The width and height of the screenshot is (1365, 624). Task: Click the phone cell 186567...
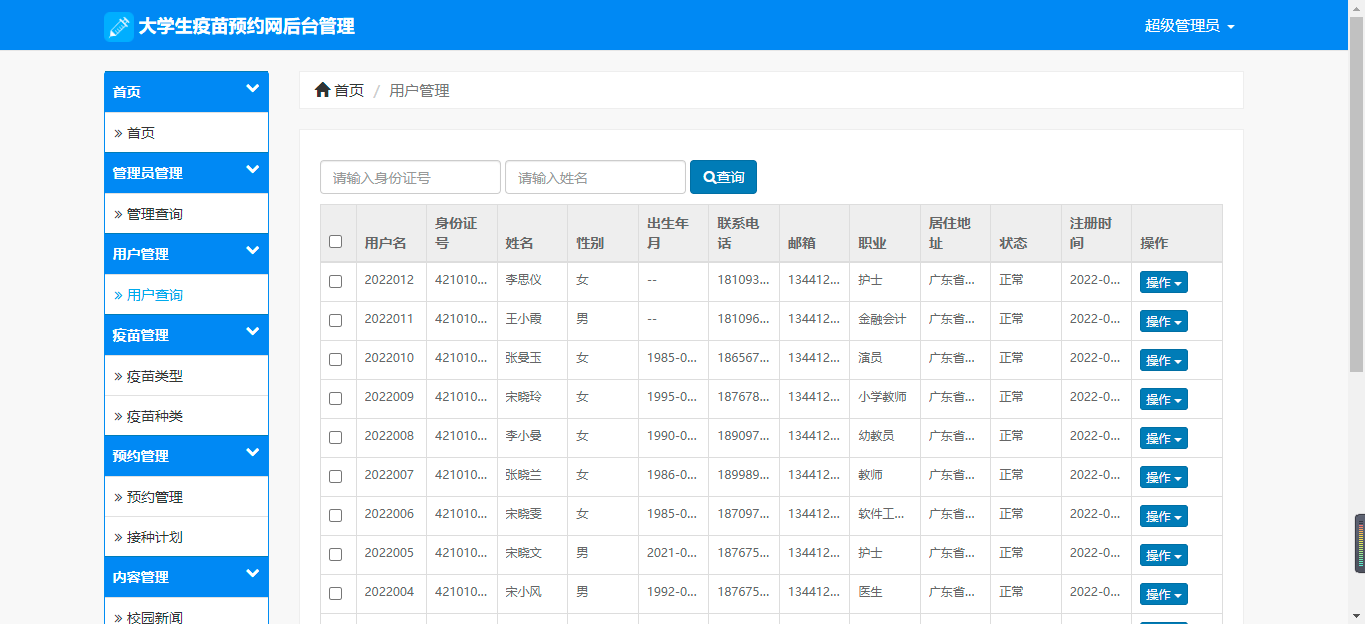[x=743, y=358]
